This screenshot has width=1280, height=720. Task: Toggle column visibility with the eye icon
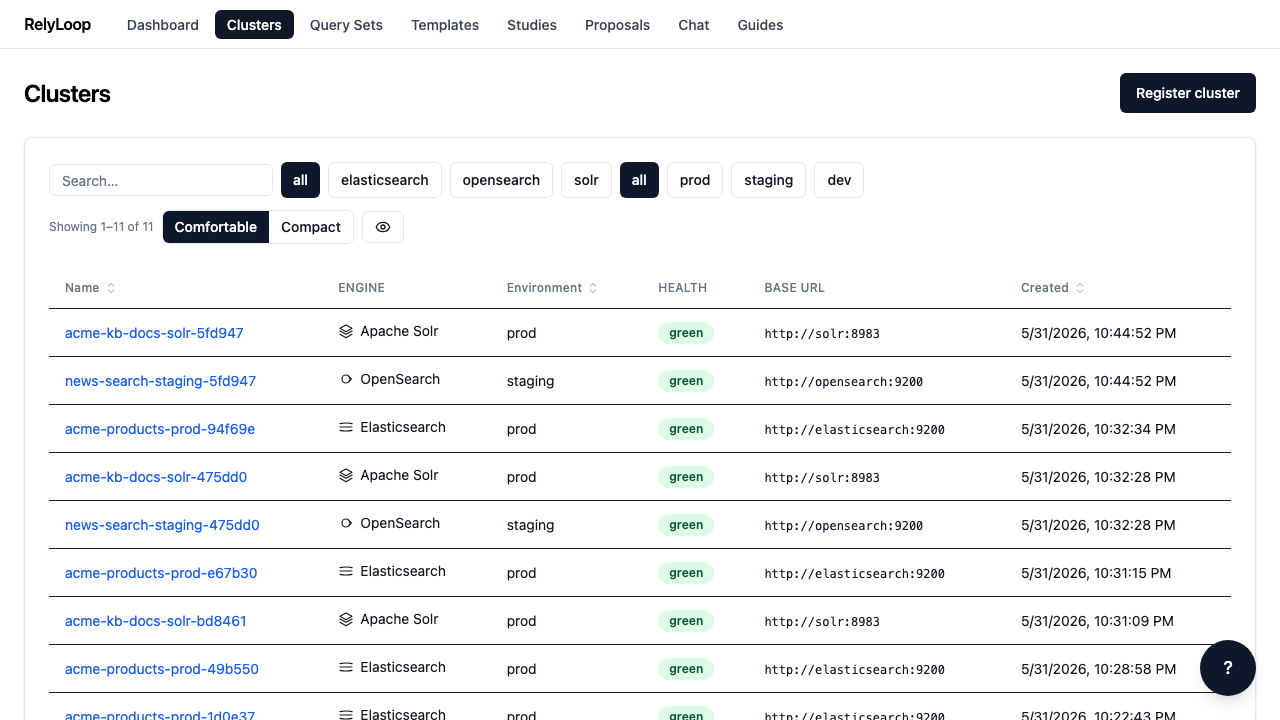[x=383, y=227]
